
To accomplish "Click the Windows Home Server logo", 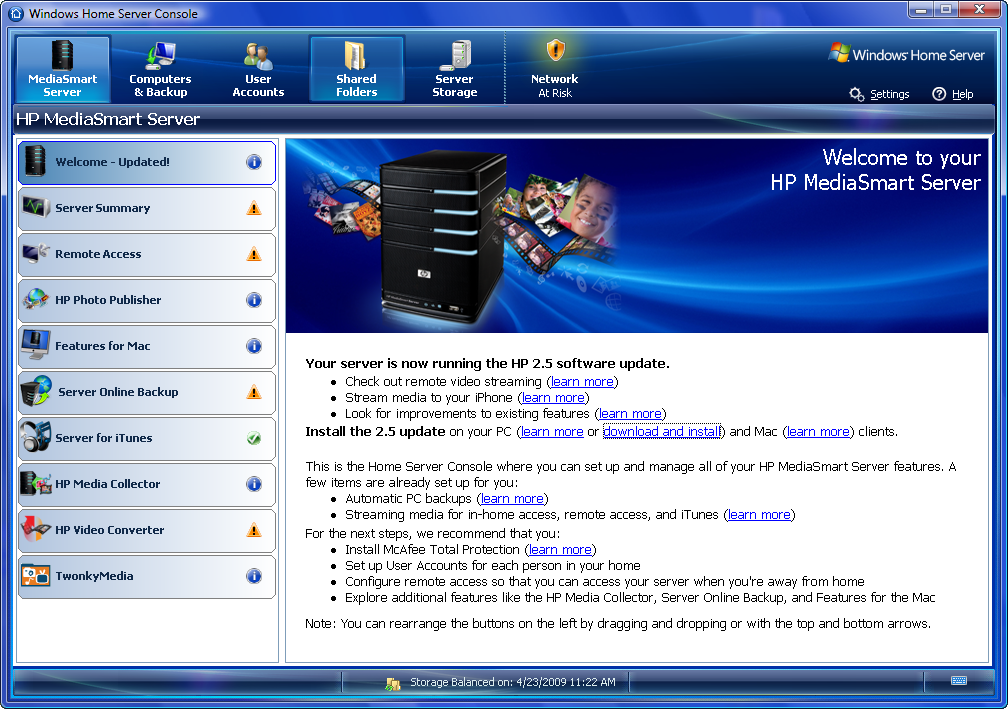I will (x=906, y=54).
